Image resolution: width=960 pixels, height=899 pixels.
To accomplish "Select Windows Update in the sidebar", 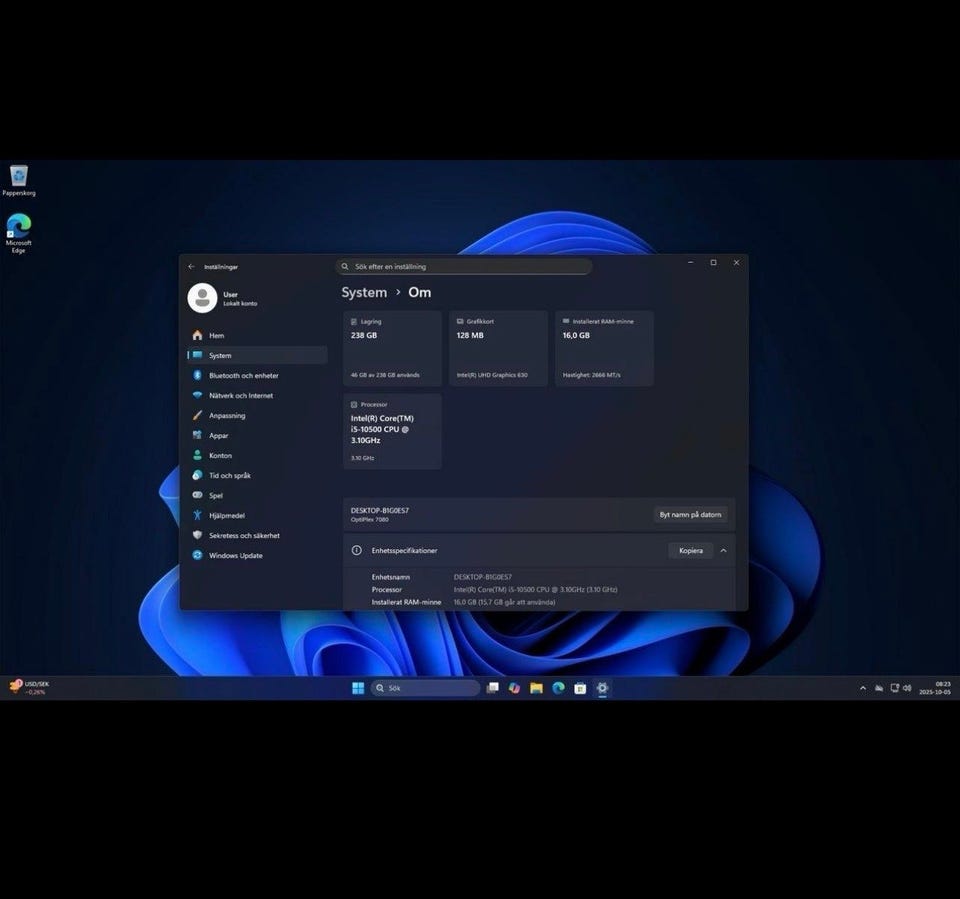I will pos(235,556).
